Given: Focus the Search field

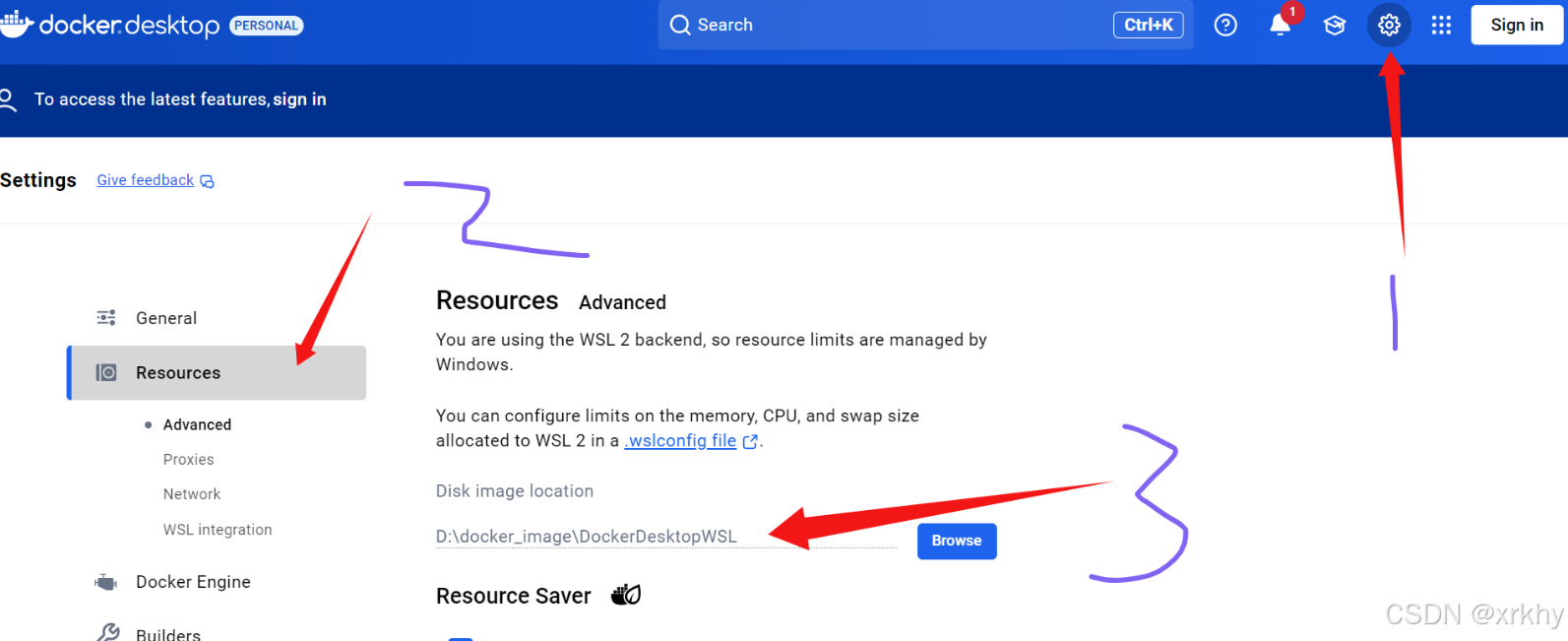Looking at the screenshot, I should coord(925,26).
